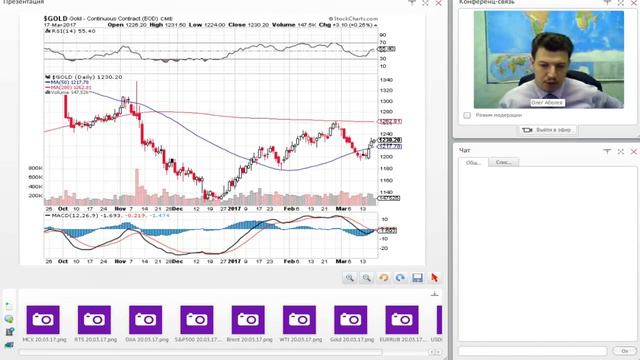Click the presenter name label on video
Viewport: 640px width, 360px height.
(x=547, y=102)
